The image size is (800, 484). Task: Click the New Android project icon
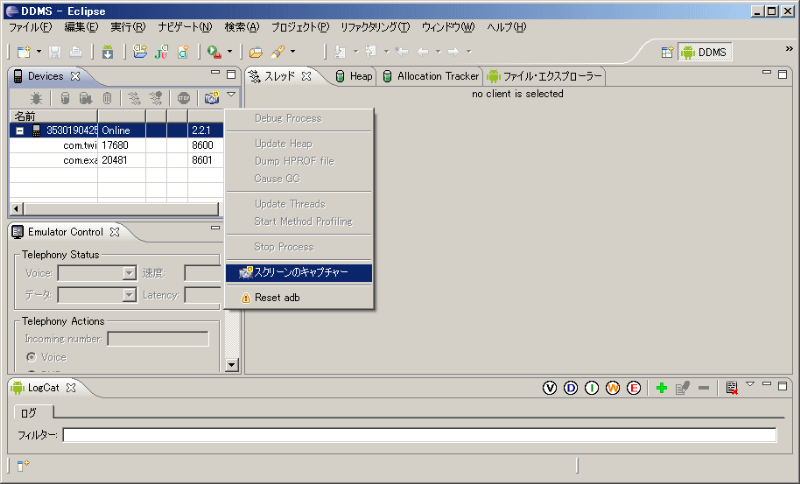[x=139, y=52]
